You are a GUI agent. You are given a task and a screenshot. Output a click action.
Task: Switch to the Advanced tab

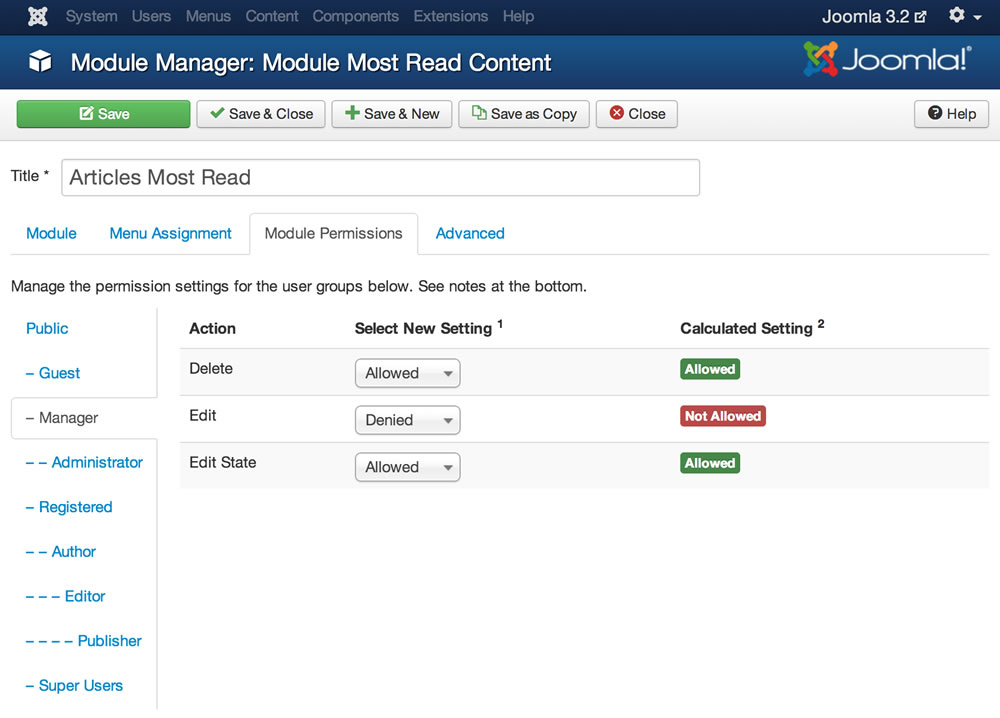(470, 234)
